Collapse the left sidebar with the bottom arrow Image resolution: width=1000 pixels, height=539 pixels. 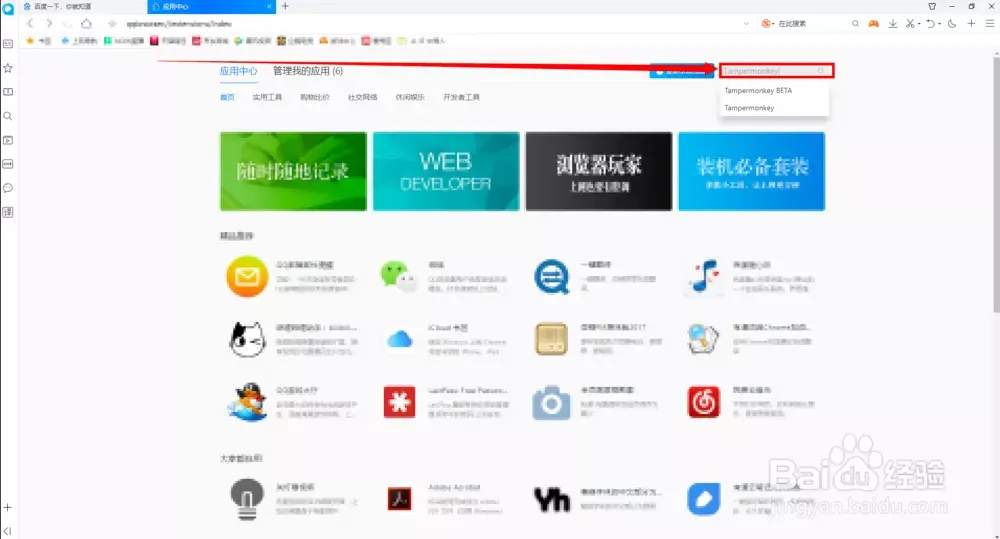coord(8,531)
